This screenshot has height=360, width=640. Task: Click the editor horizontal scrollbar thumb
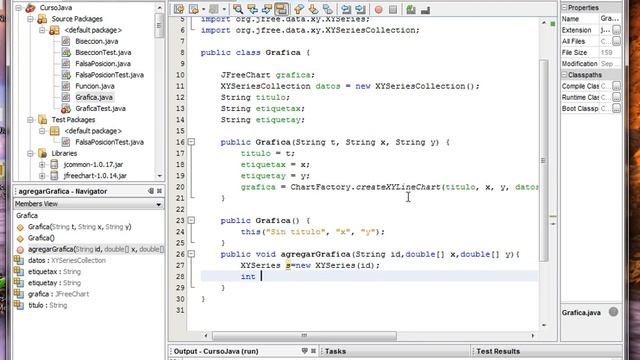(304, 336)
